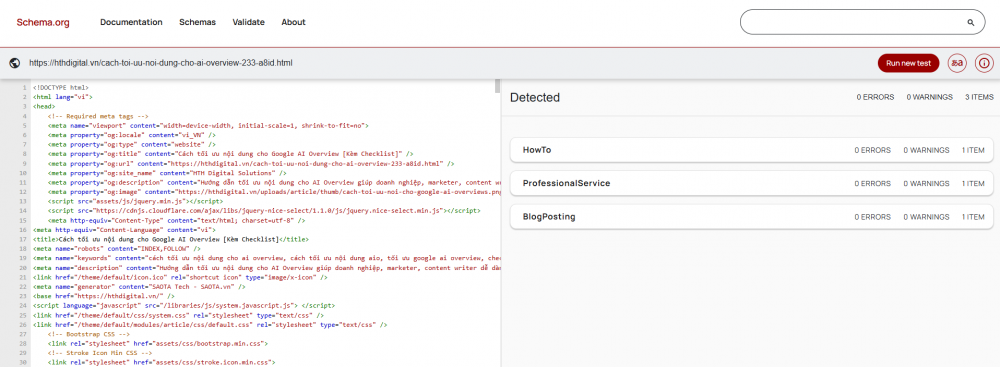Screen dimensions: 1000x367
Task: Select the <!DOCTYPE html> code line
Action: (x=61, y=87)
